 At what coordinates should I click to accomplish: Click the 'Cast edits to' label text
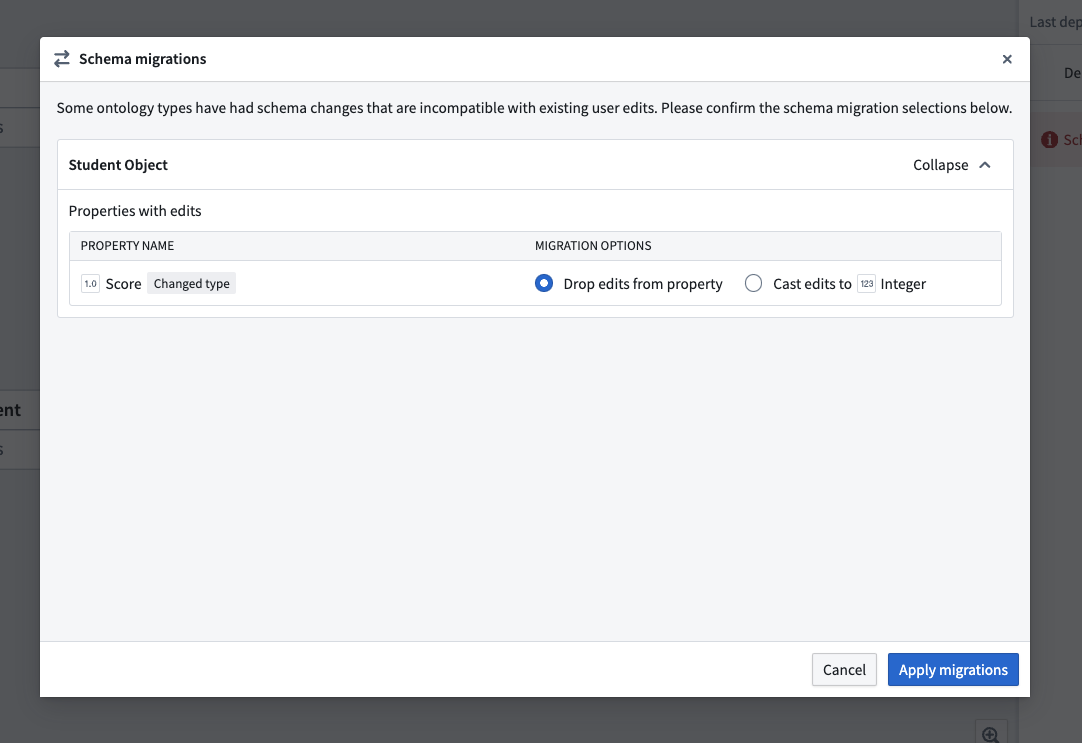[x=812, y=284]
